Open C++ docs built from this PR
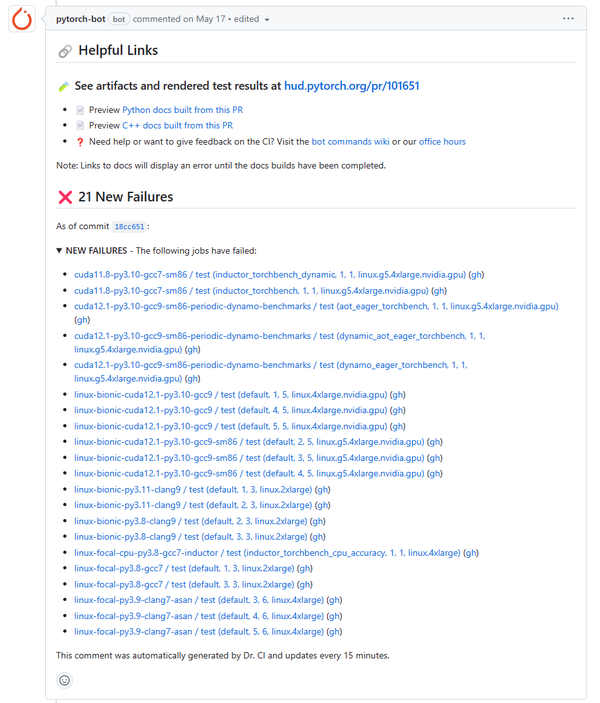The width and height of the screenshot is (600, 703). (x=178, y=126)
